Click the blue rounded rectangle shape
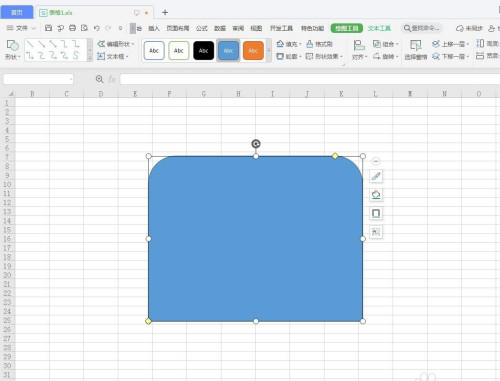The width and height of the screenshot is (500, 381). [x=256, y=239]
